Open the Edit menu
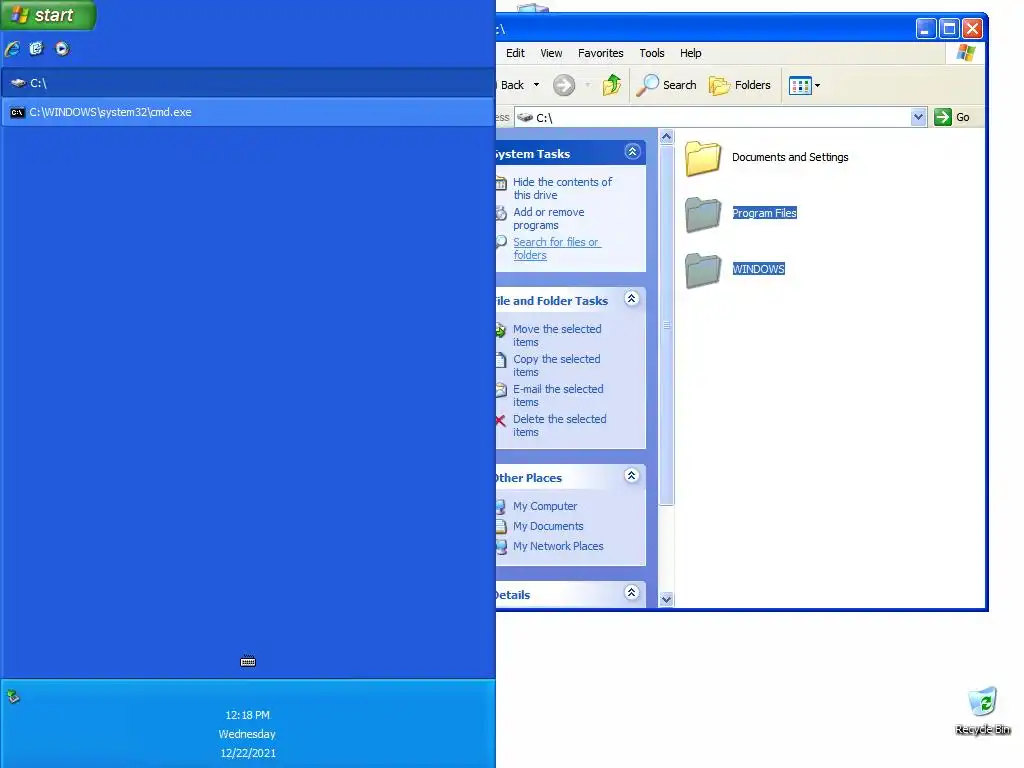This screenshot has width=1024, height=768. click(515, 53)
